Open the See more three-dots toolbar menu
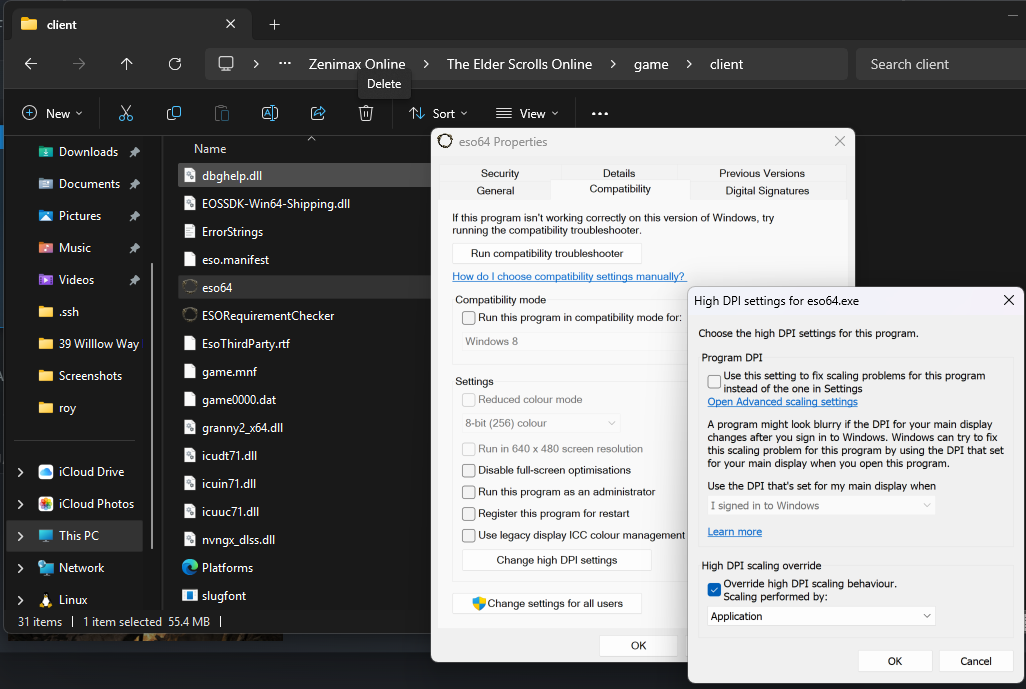The height and width of the screenshot is (689, 1026). click(599, 113)
